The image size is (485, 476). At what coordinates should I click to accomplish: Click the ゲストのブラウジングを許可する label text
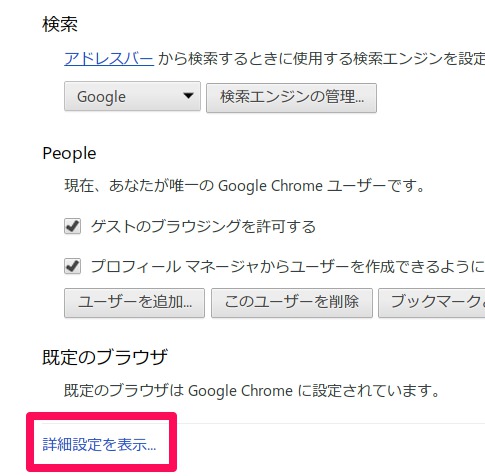pos(203,227)
